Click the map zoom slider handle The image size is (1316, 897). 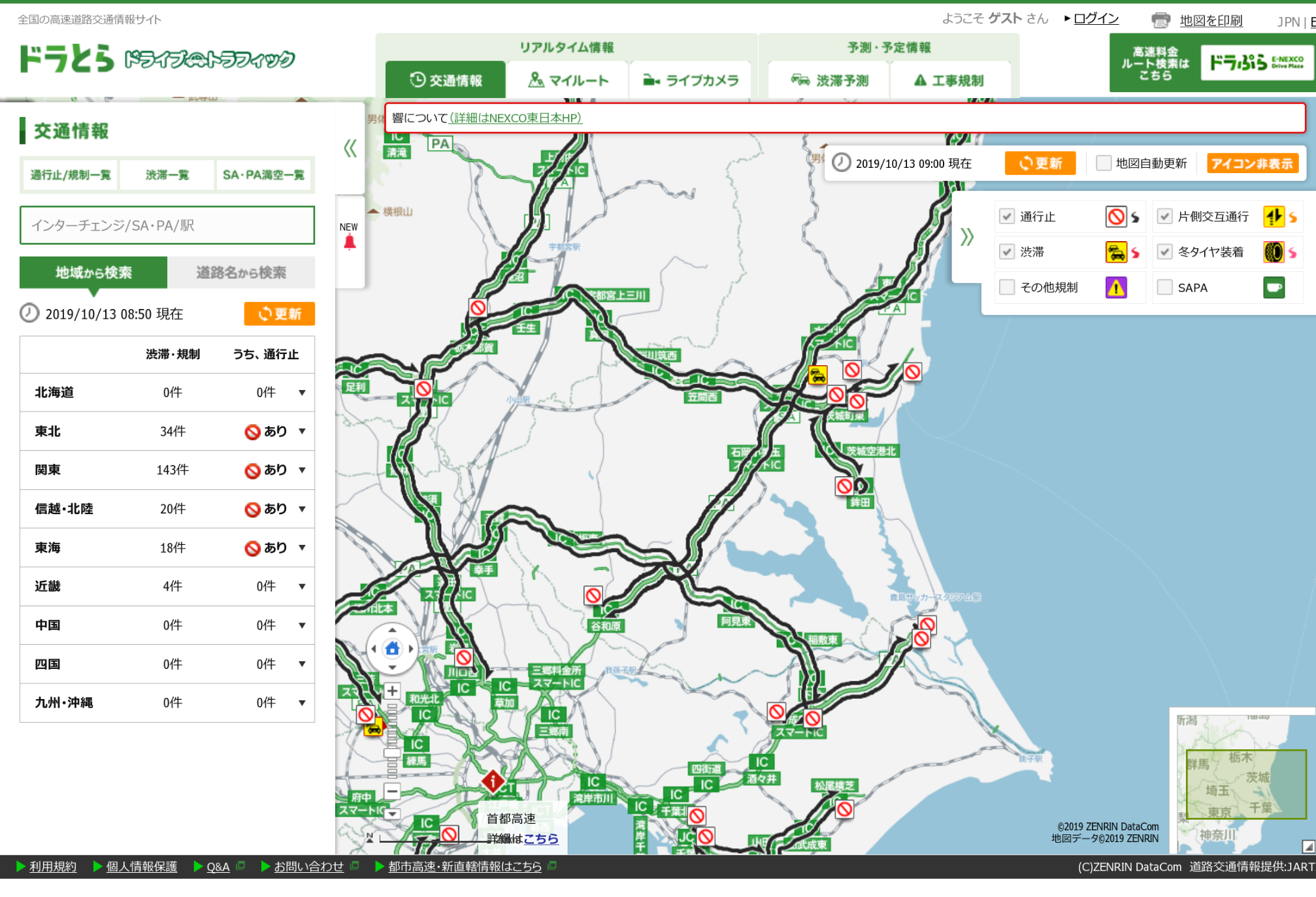click(x=392, y=753)
